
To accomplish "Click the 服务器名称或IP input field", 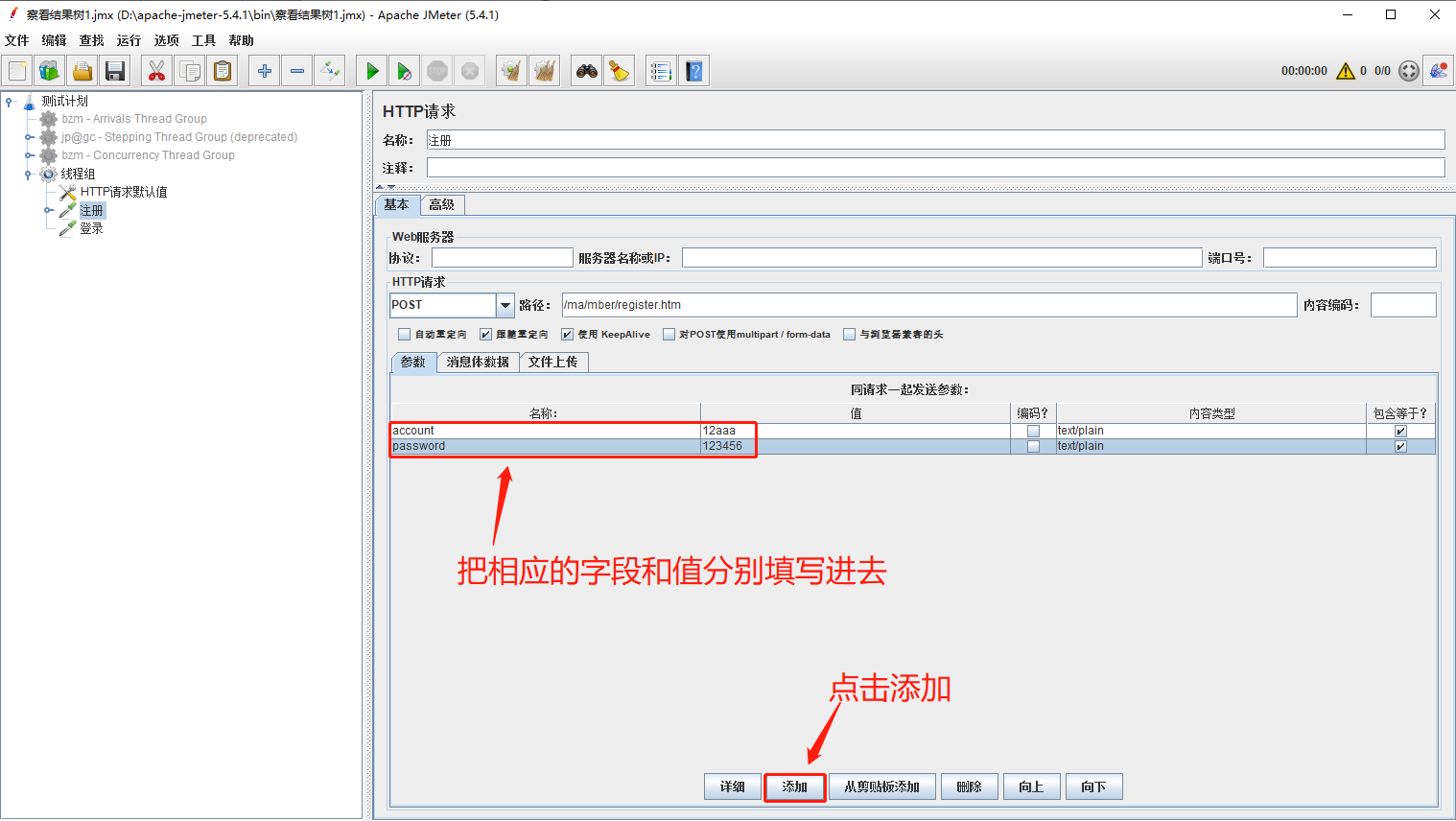I will click(942, 258).
